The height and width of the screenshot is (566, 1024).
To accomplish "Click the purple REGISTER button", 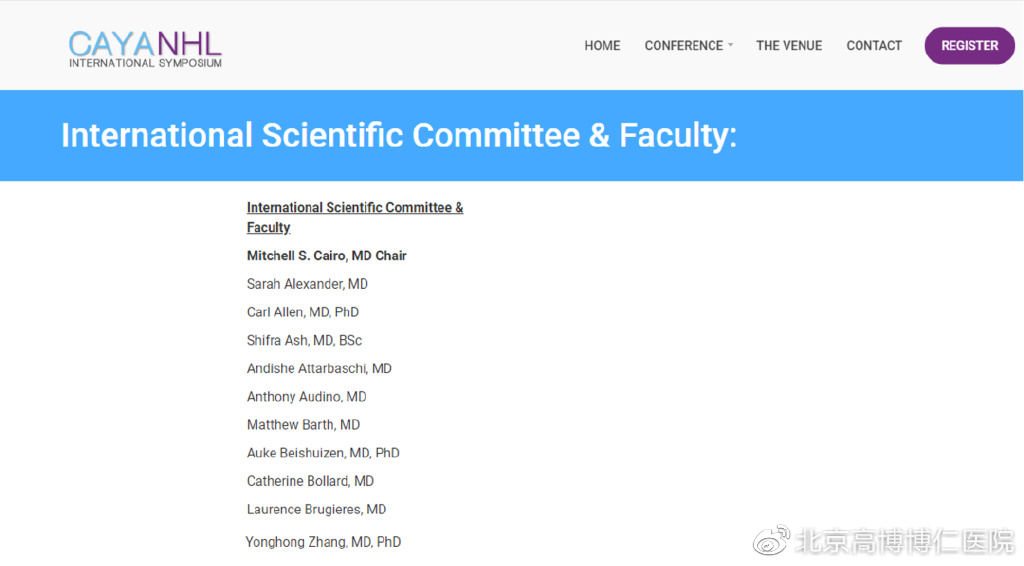I will tap(969, 46).
